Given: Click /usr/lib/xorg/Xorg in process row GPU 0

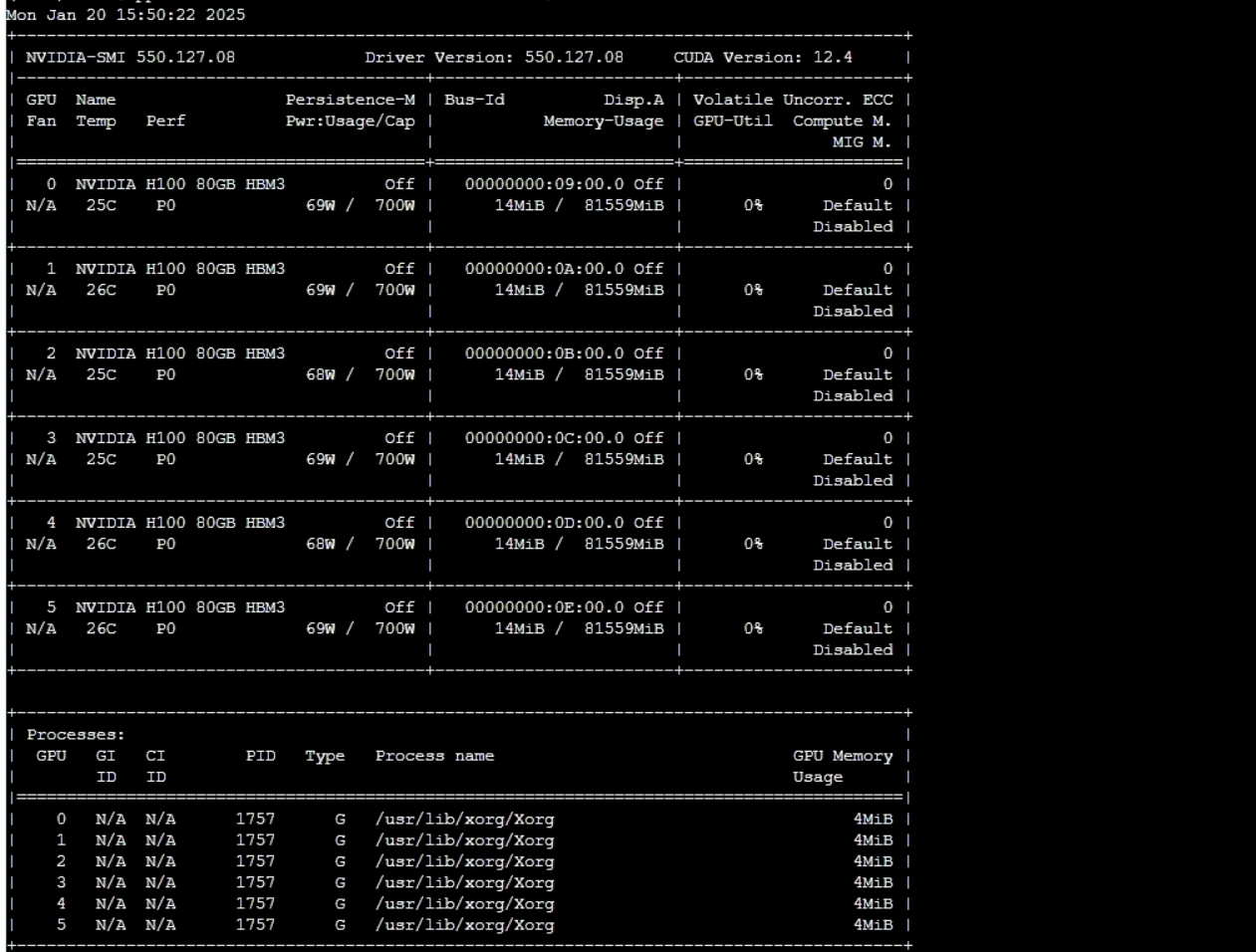Looking at the screenshot, I should (x=464, y=820).
